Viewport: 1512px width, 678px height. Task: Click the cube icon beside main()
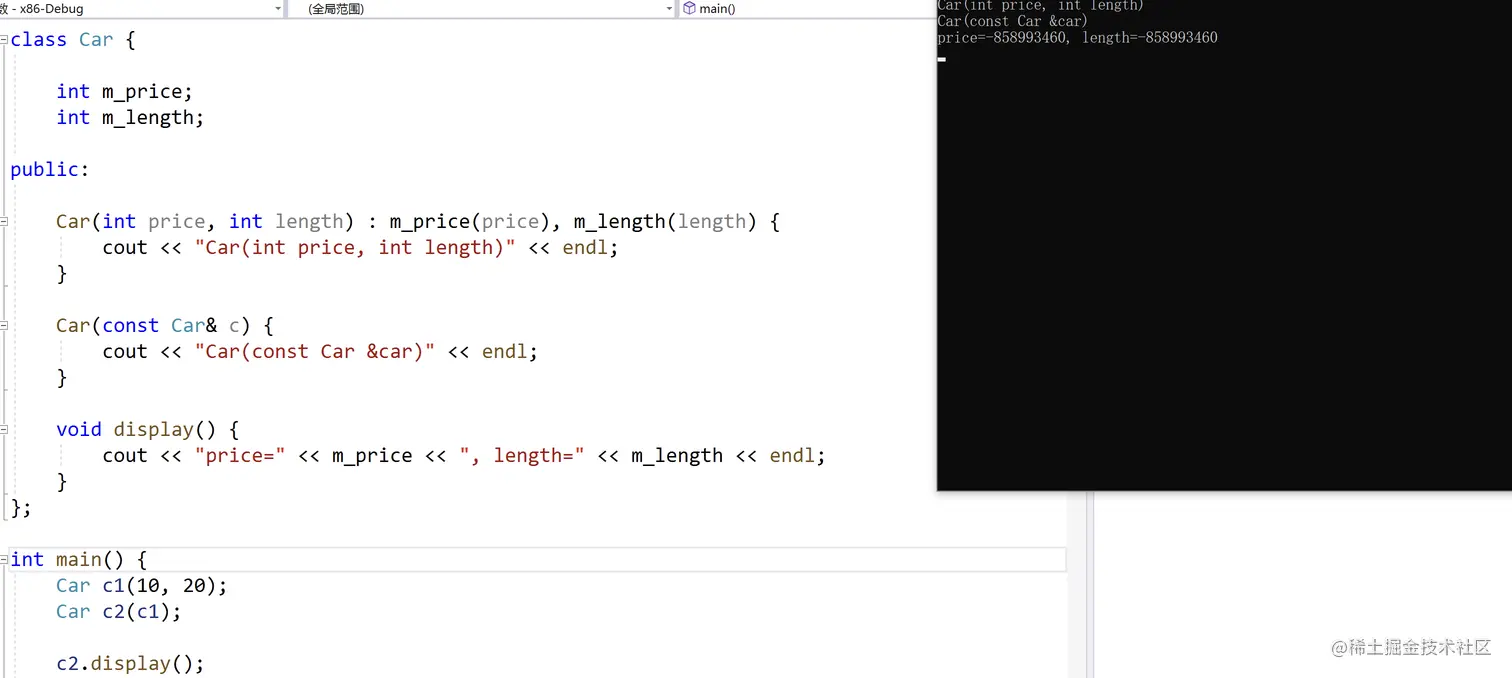(689, 8)
